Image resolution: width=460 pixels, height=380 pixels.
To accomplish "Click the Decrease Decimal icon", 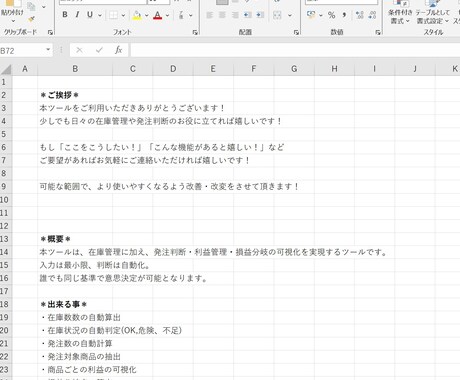I will point(372,15).
